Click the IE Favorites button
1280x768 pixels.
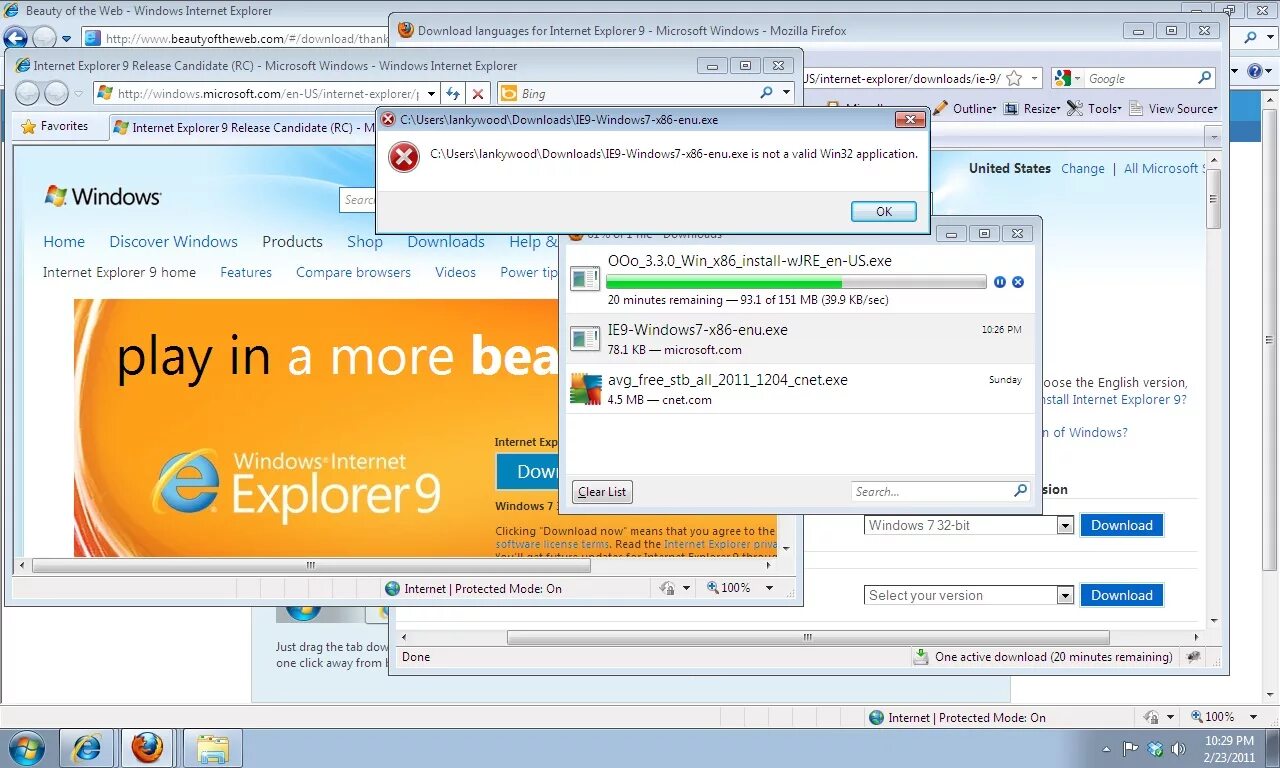[x=55, y=126]
